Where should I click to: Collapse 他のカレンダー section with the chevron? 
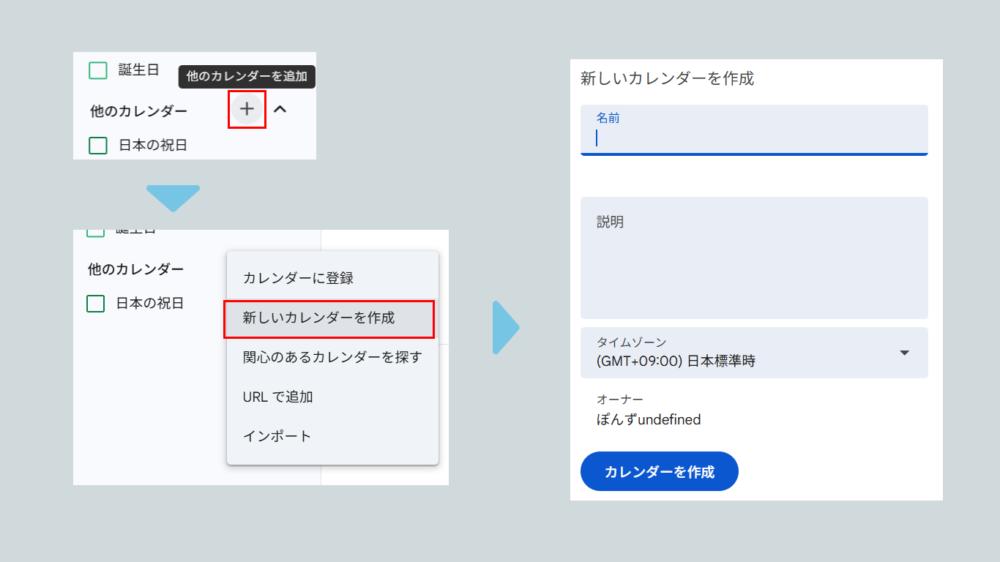[280, 110]
